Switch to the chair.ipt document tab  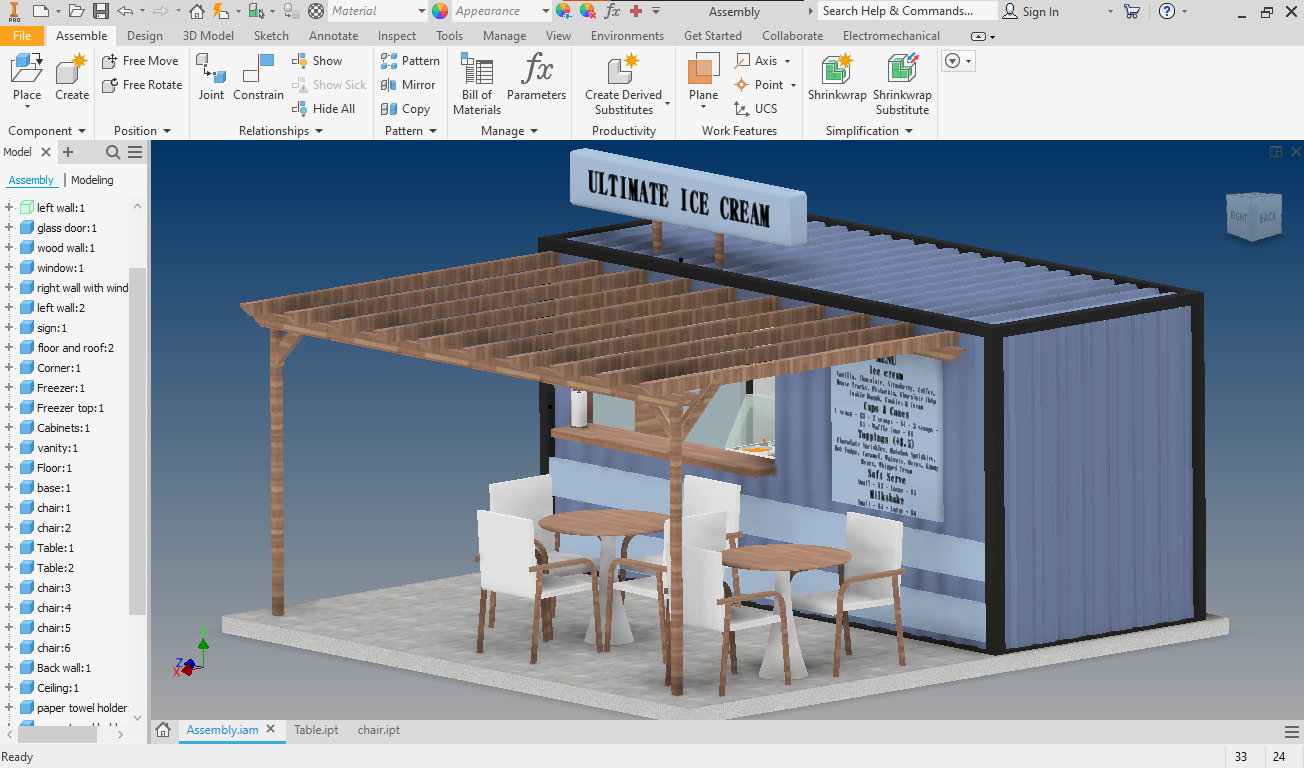pos(379,730)
